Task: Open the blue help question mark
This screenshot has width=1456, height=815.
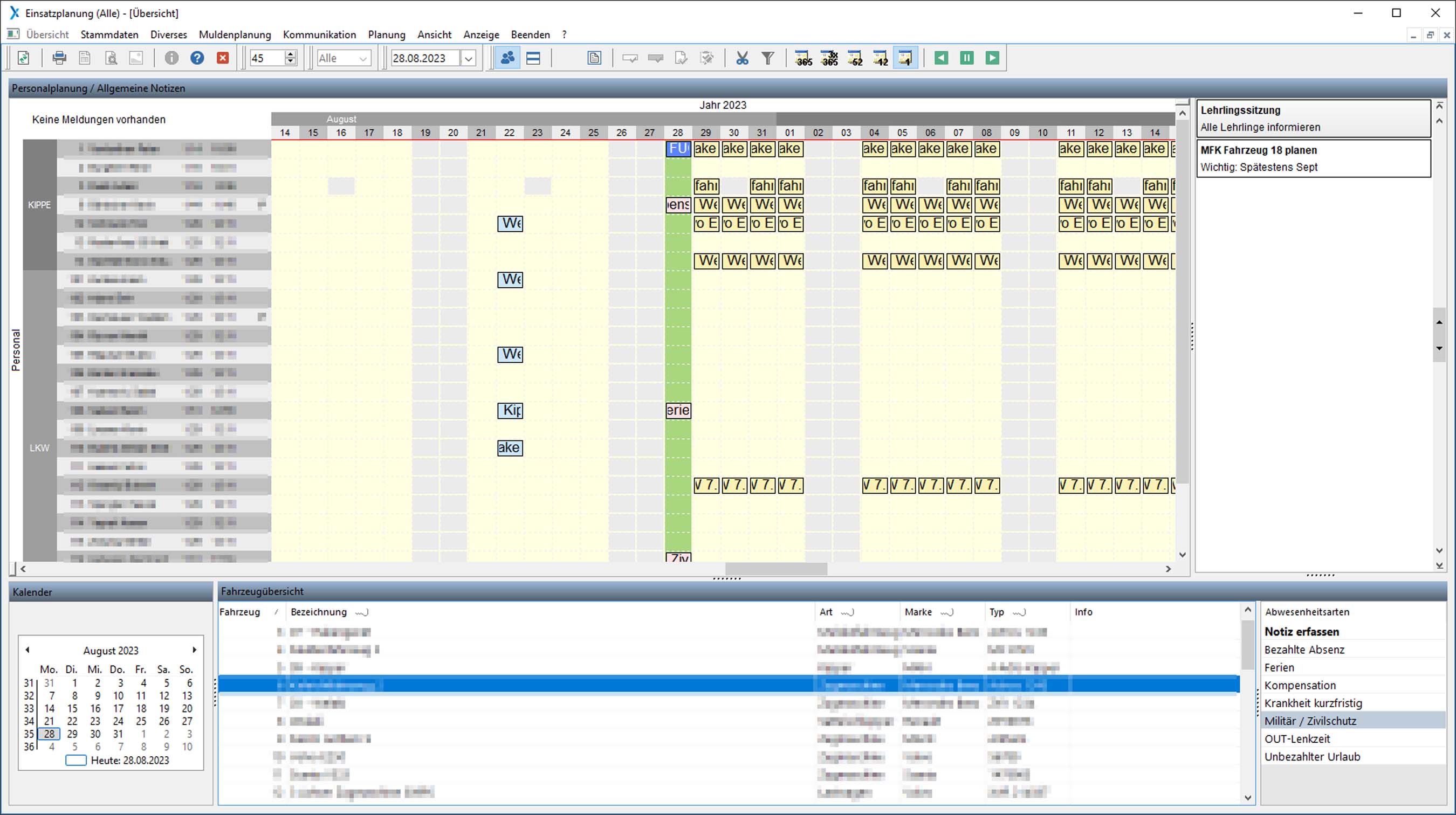Action: pos(197,58)
